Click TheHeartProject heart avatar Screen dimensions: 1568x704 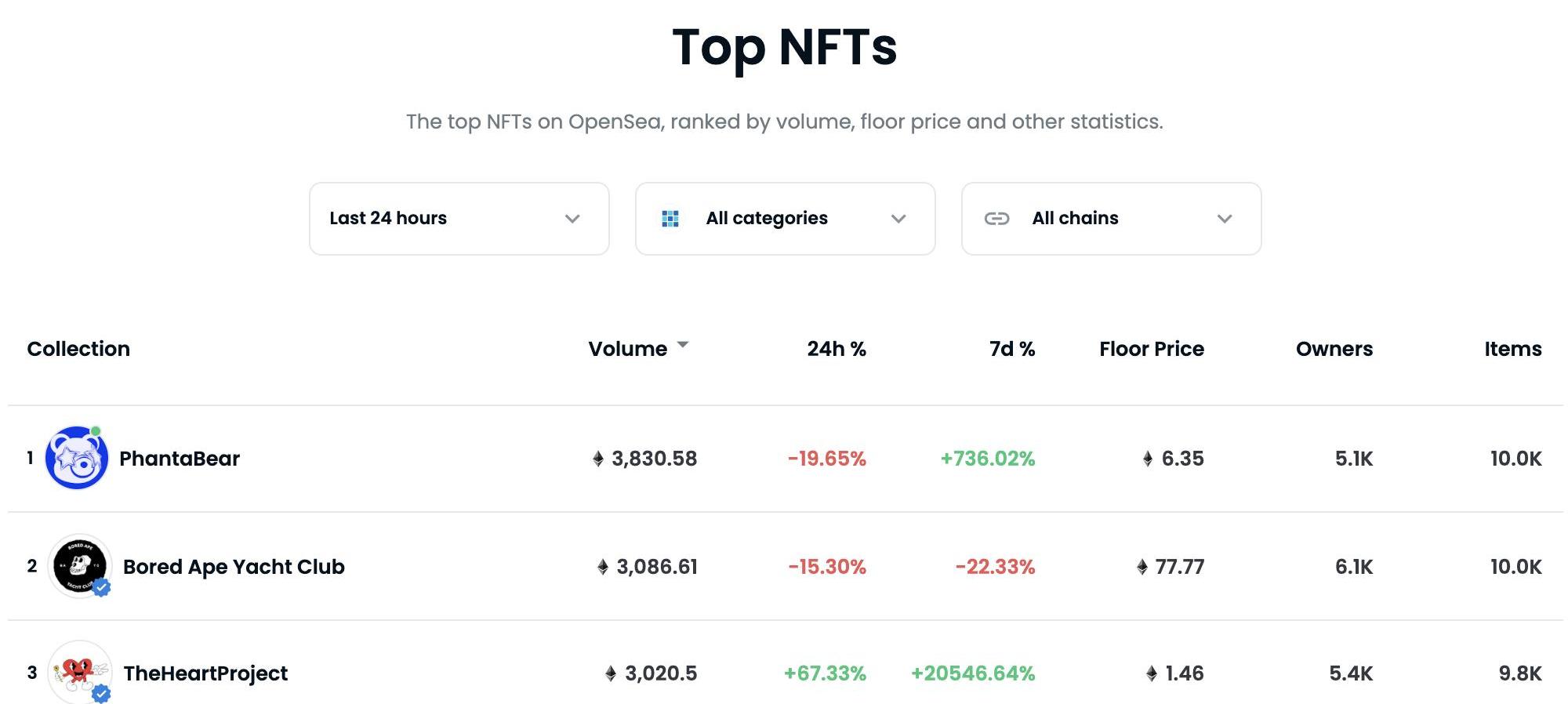(79, 672)
